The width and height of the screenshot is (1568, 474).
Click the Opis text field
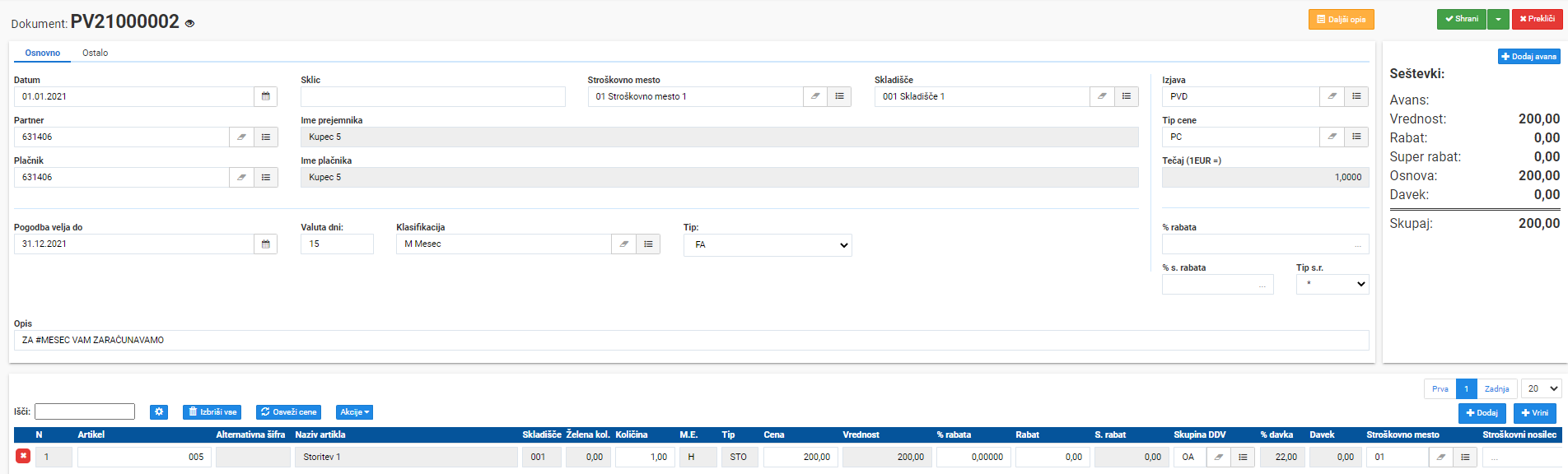pyautogui.click(x=692, y=340)
